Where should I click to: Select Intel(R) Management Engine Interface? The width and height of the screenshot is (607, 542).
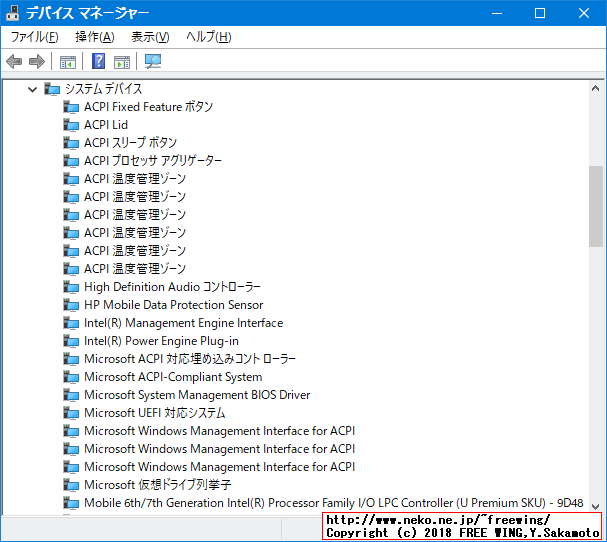coord(183,323)
